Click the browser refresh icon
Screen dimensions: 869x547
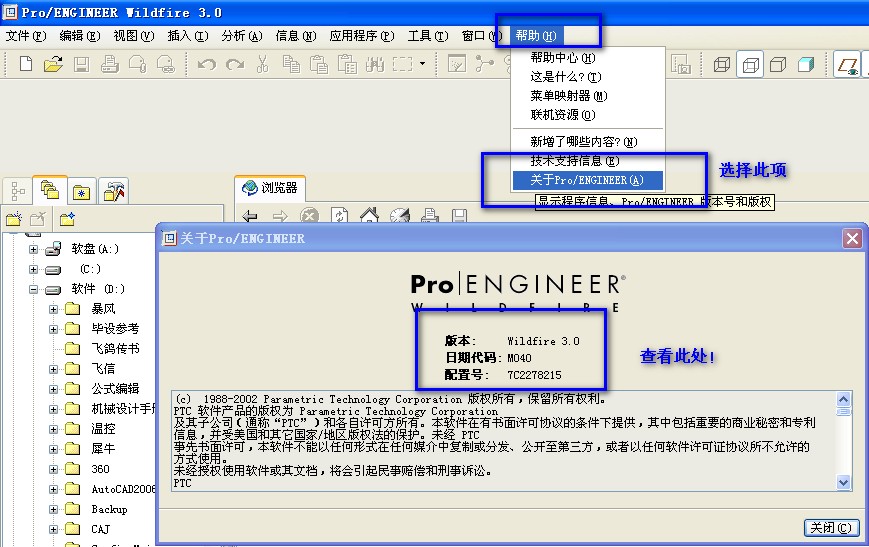click(340, 216)
